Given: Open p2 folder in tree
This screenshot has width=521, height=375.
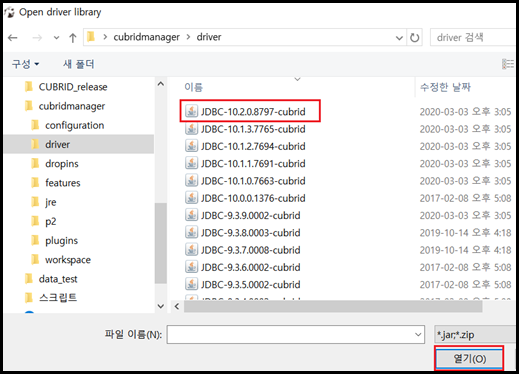Looking at the screenshot, I should click(x=50, y=221).
